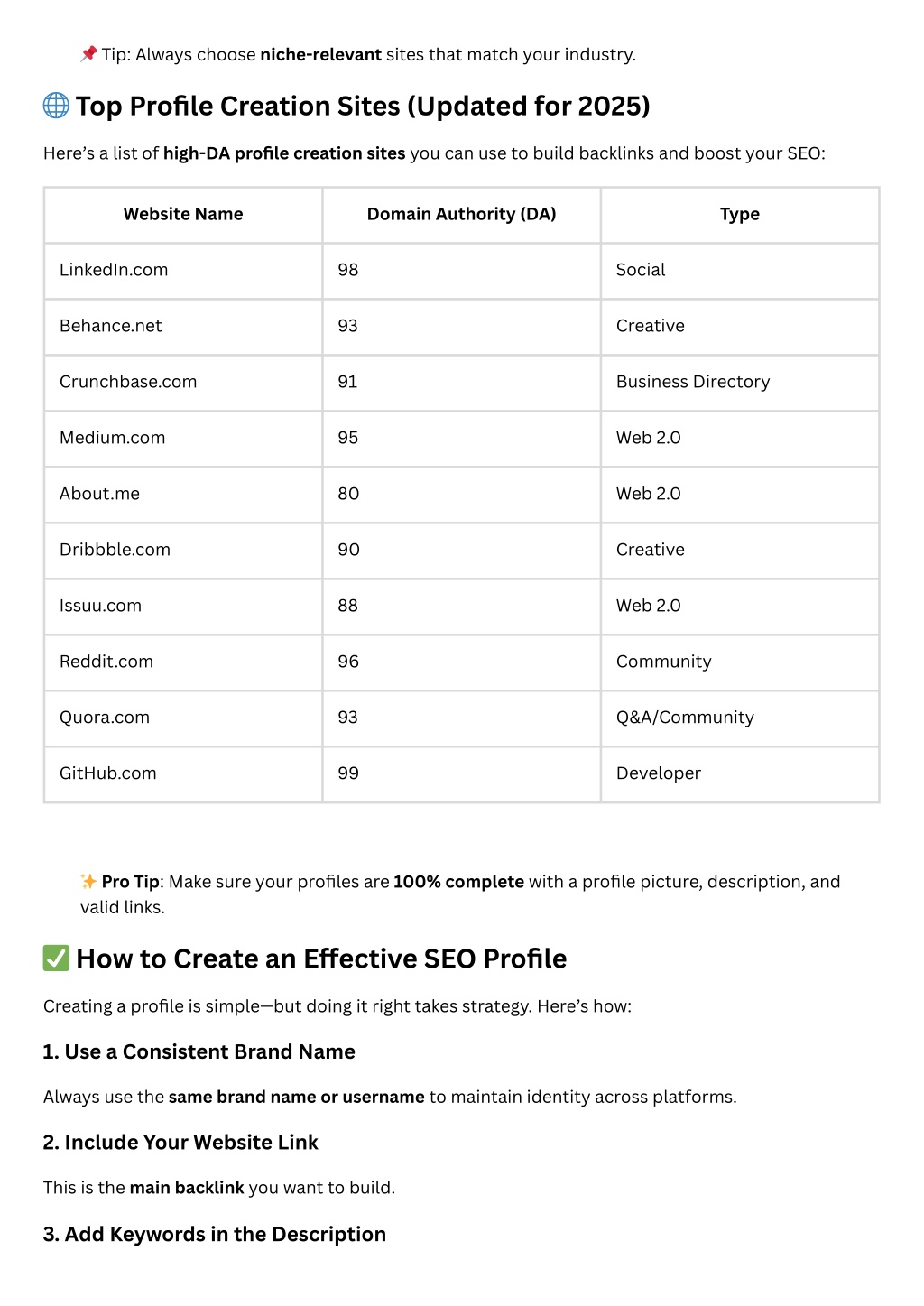The width and height of the screenshot is (924, 1306).
Task: Select the Q&A/Community type cell
Action: tap(740, 718)
